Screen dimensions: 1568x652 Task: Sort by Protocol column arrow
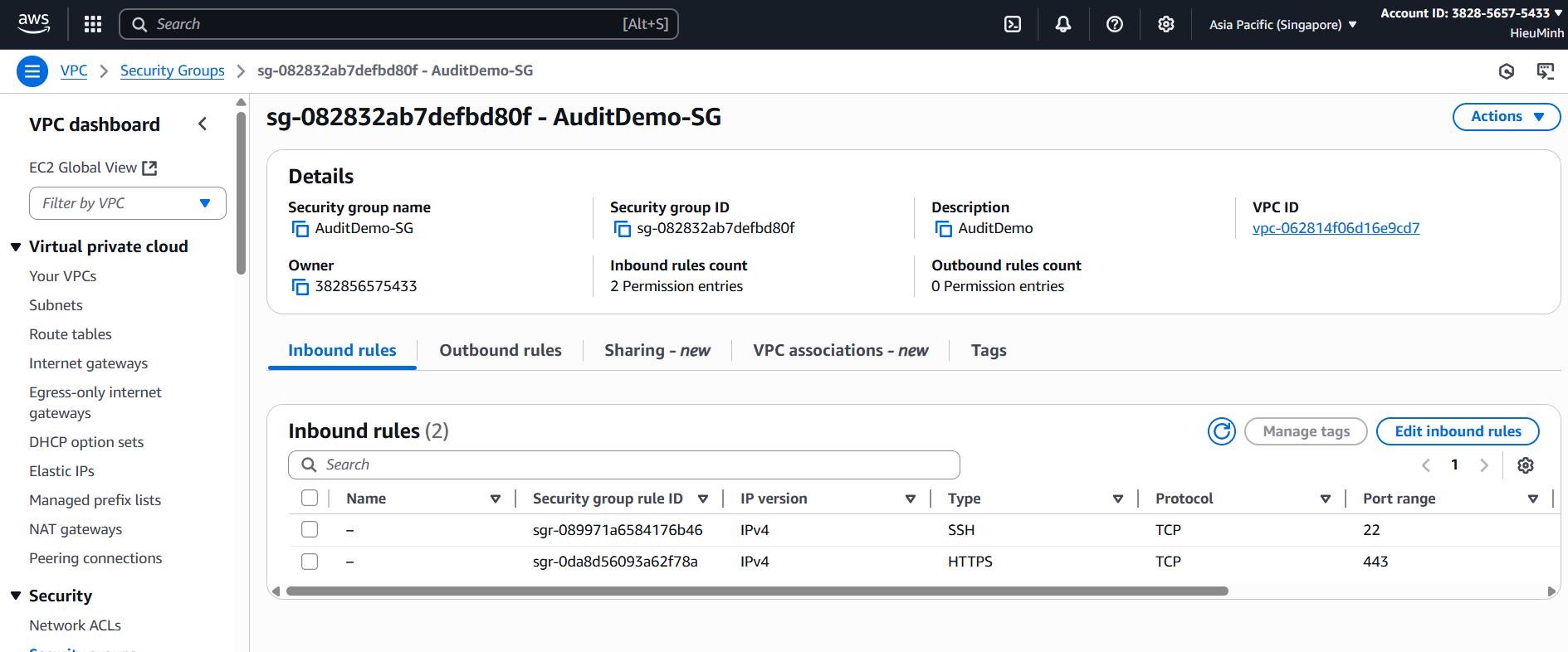pos(1326,499)
